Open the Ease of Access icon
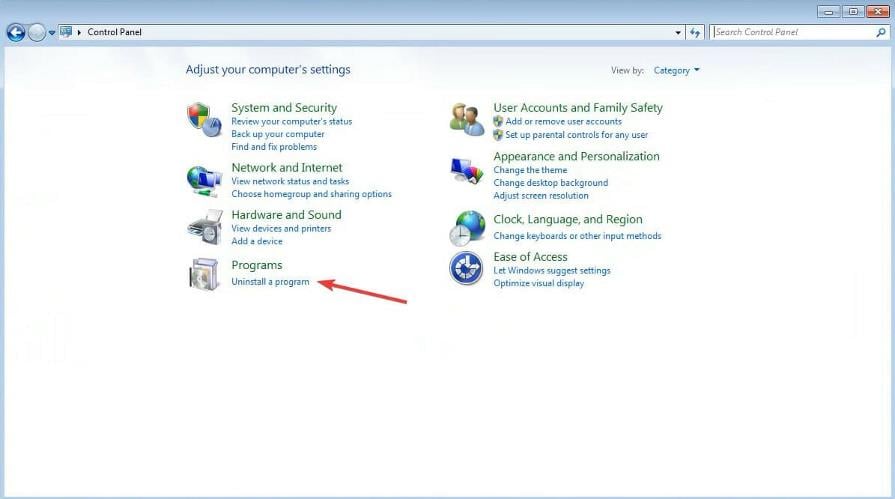Viewport: 895px width, 499px height. point(466,268)
